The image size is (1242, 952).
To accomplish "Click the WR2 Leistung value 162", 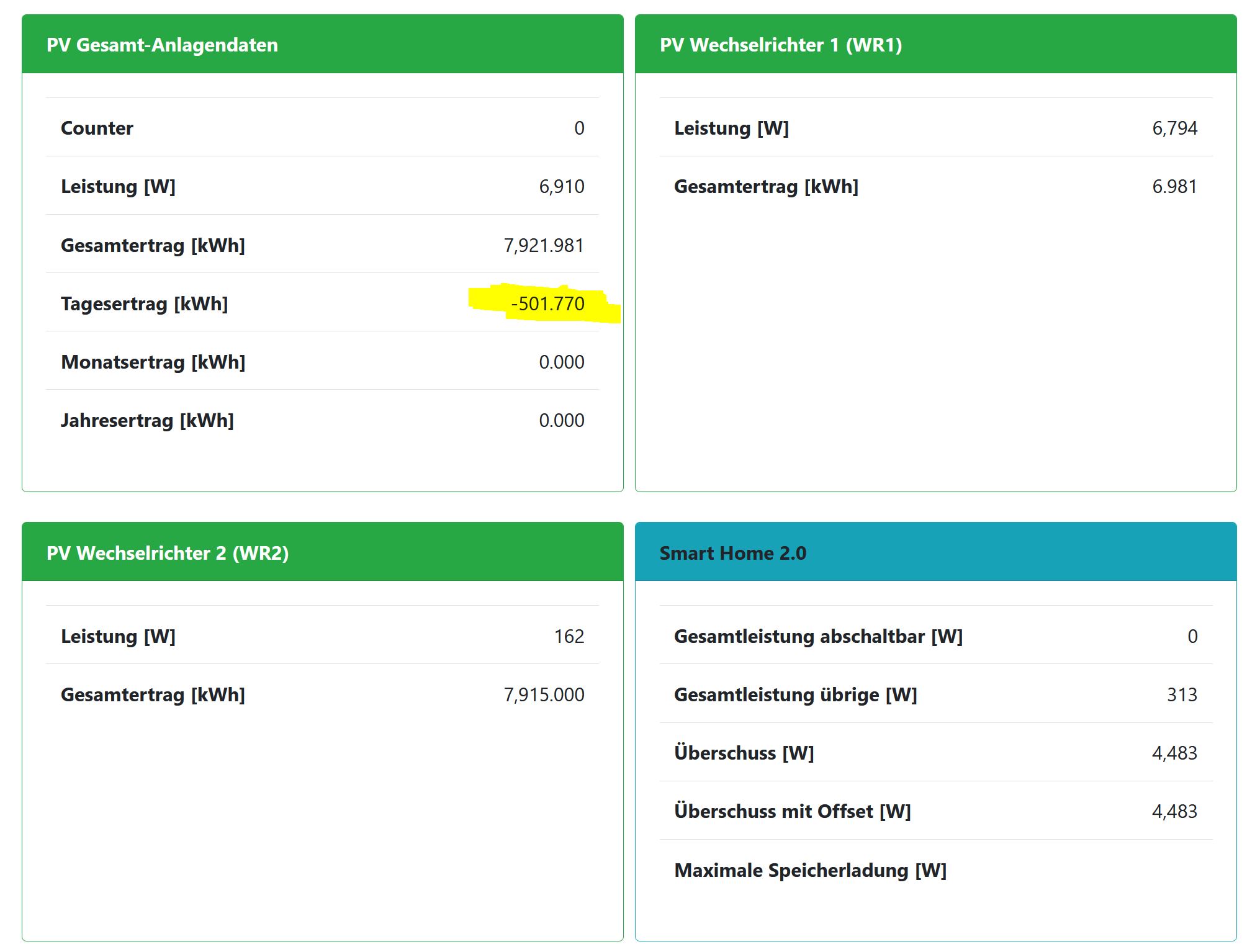I will click(569, 637).
